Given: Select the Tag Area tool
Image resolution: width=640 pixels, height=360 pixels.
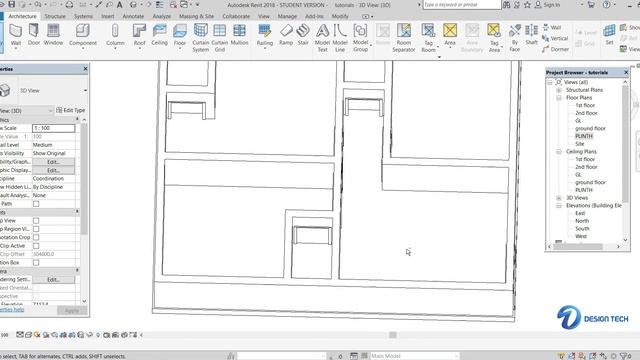Looking at the screenshot, I should [494, 38].
